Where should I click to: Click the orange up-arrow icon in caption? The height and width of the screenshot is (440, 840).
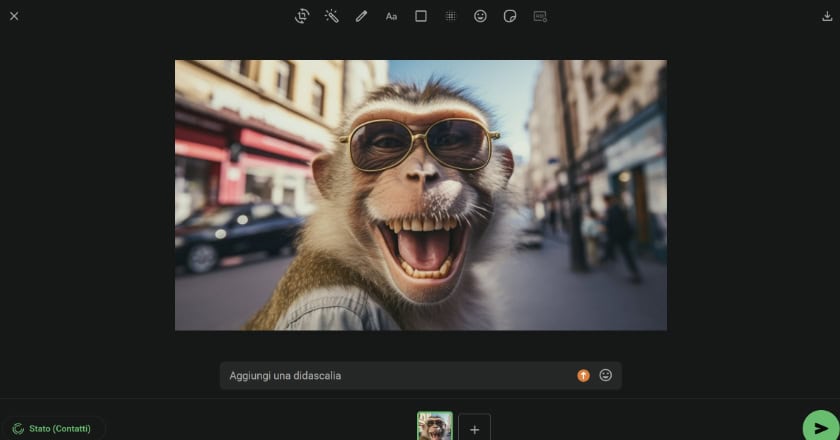click(x=583, y=376)
